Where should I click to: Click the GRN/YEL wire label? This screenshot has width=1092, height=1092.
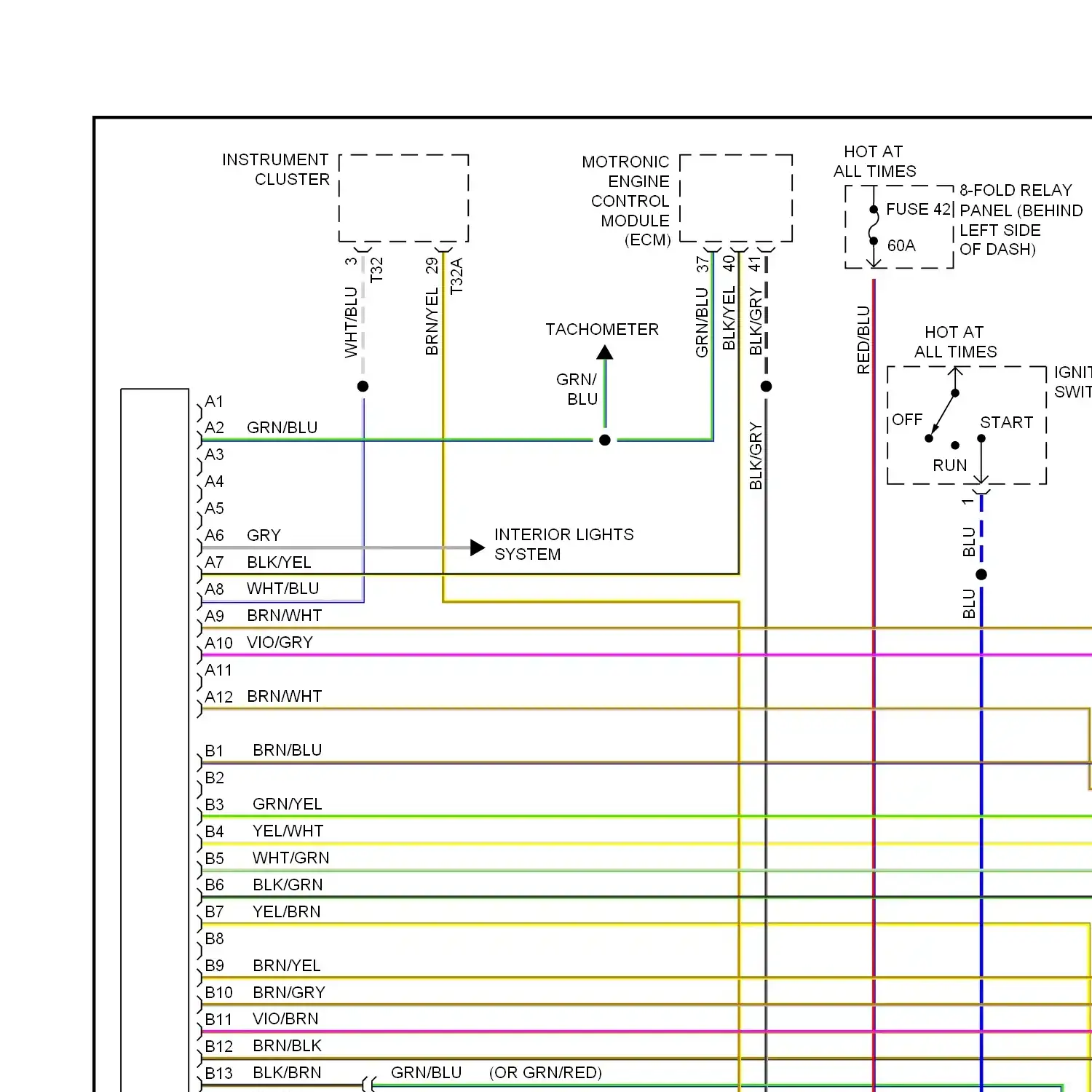(288, 804)
